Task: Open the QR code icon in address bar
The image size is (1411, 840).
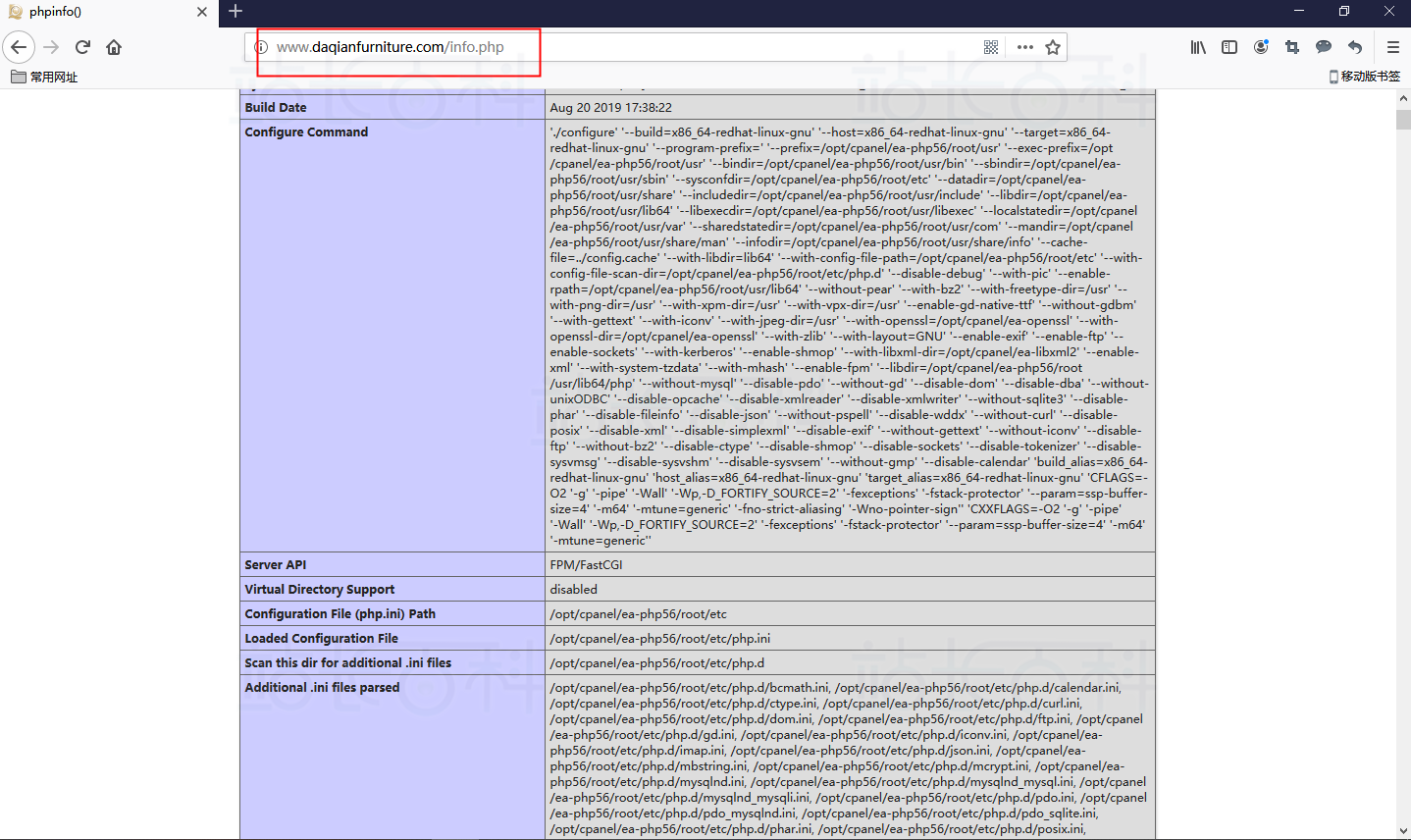Action: coord(991,47)
